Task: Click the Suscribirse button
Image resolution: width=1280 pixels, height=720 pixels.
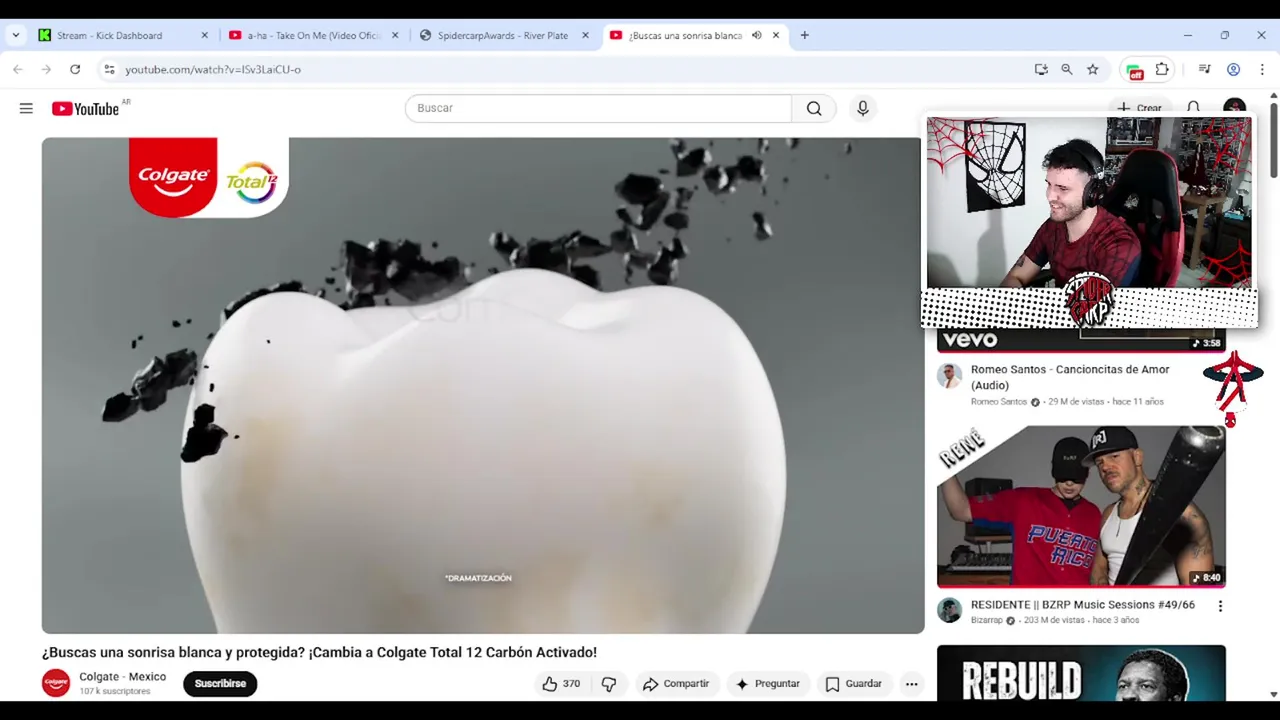Action: [220, 684]
